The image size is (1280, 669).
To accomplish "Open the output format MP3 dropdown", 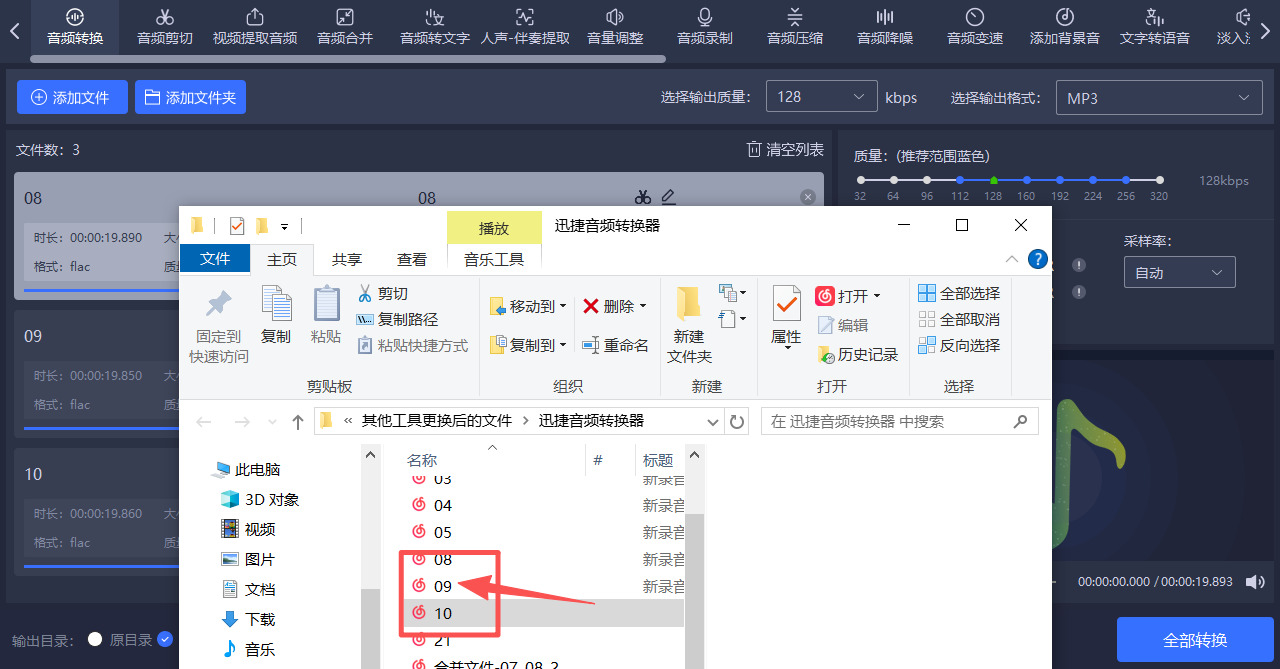I will (1158, 98).
